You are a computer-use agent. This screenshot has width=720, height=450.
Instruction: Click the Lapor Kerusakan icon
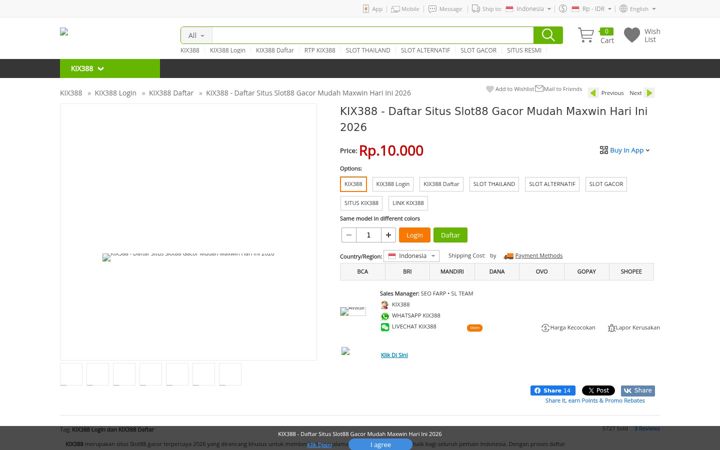point(611,328)
